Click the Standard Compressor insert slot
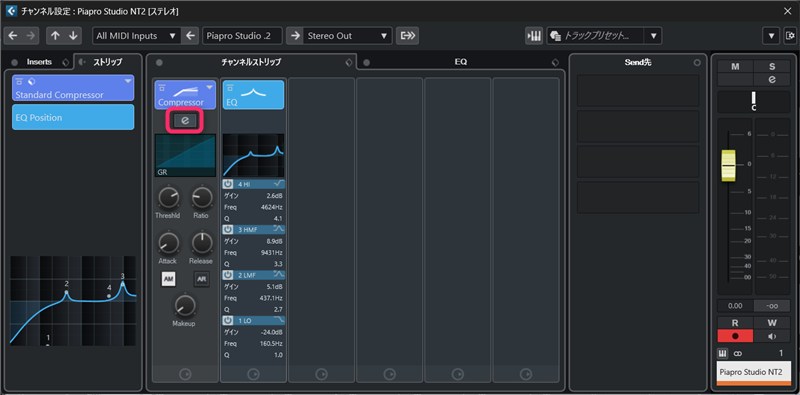800x395 pixels. (73, 88)
